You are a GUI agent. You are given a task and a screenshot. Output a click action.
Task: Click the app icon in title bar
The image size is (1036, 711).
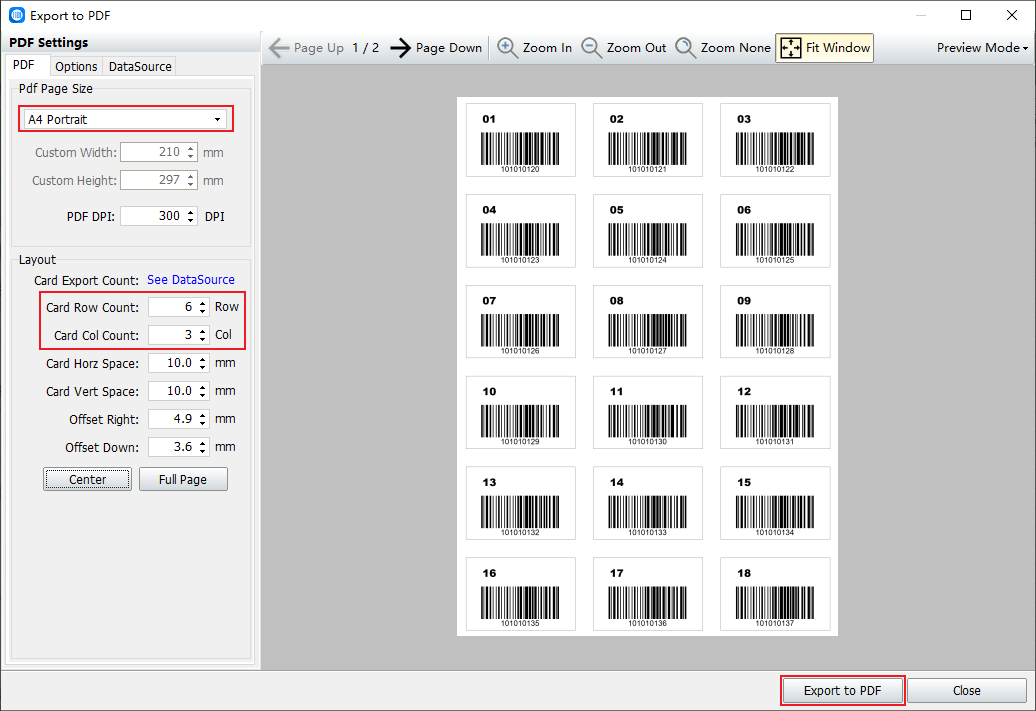coord(17,15)
